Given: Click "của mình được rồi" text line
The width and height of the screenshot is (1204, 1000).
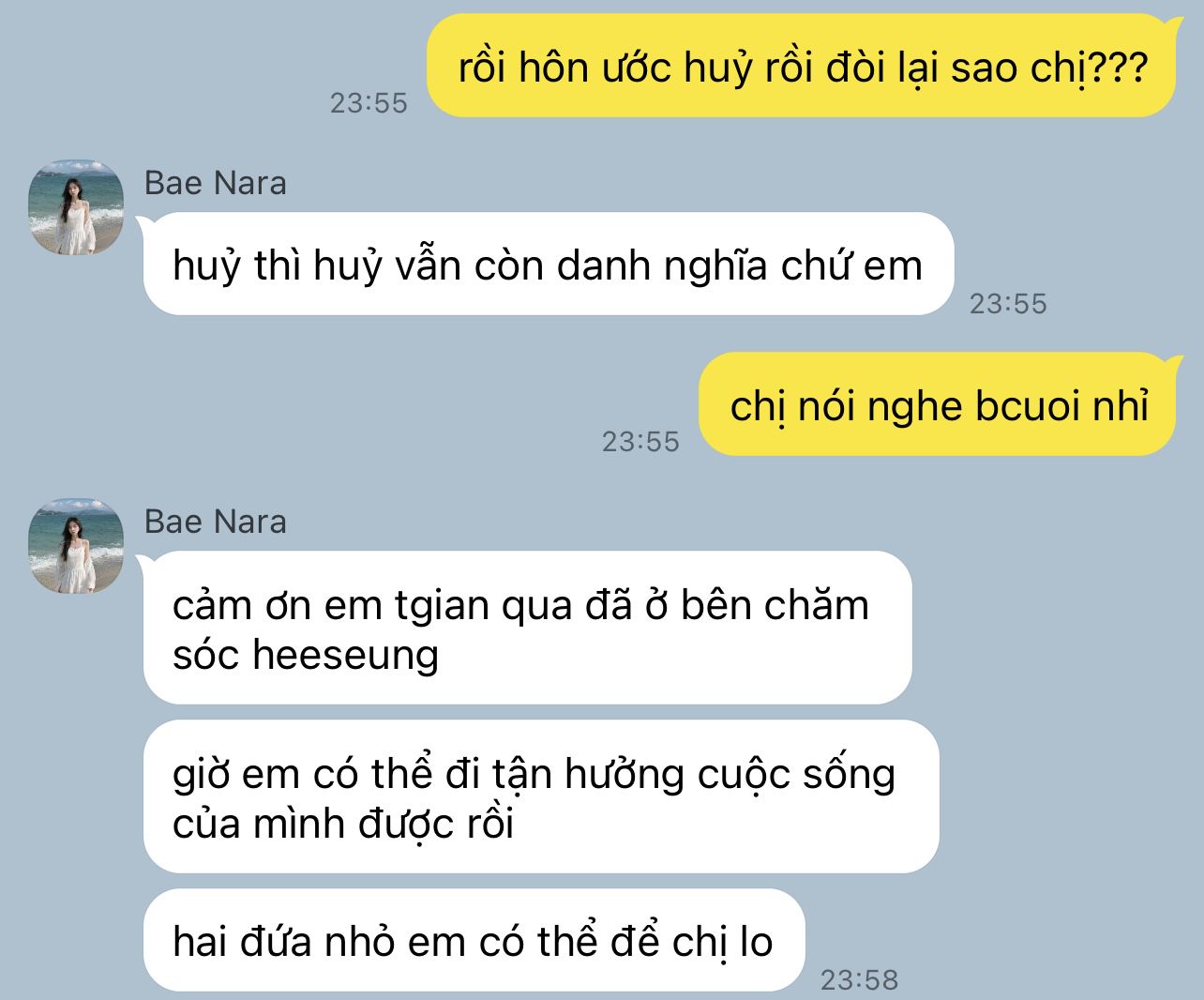Looking at the screenshot, I should click(343, 824).
